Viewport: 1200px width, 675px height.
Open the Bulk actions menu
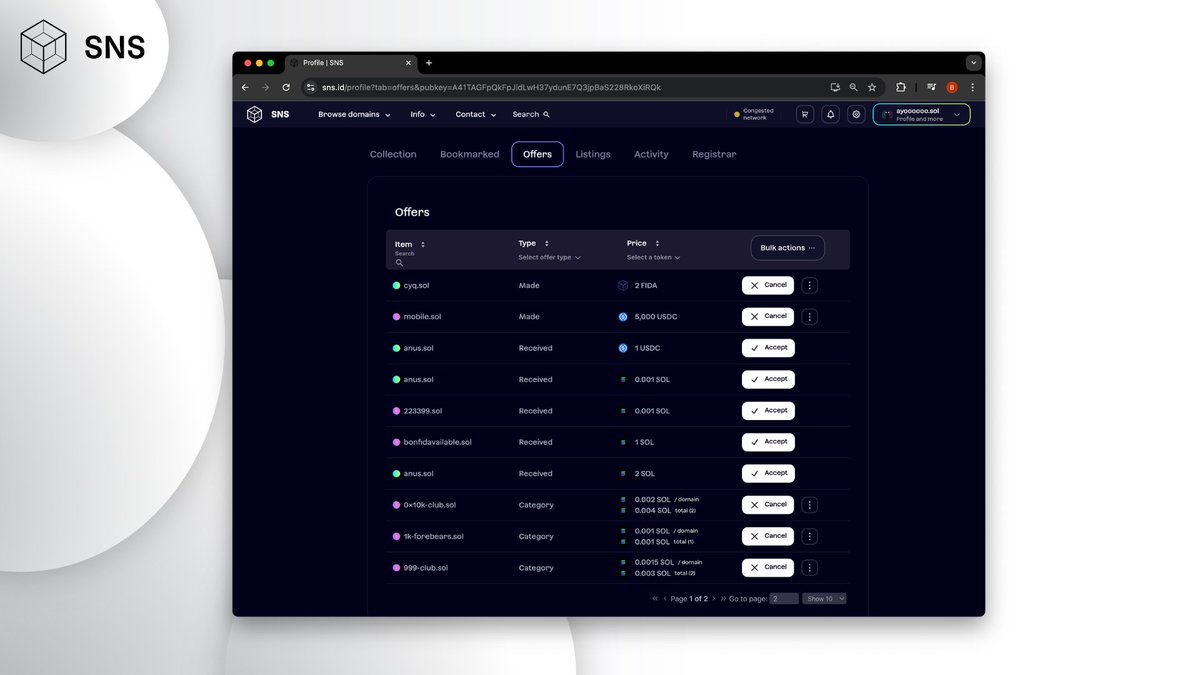point(787,248)
